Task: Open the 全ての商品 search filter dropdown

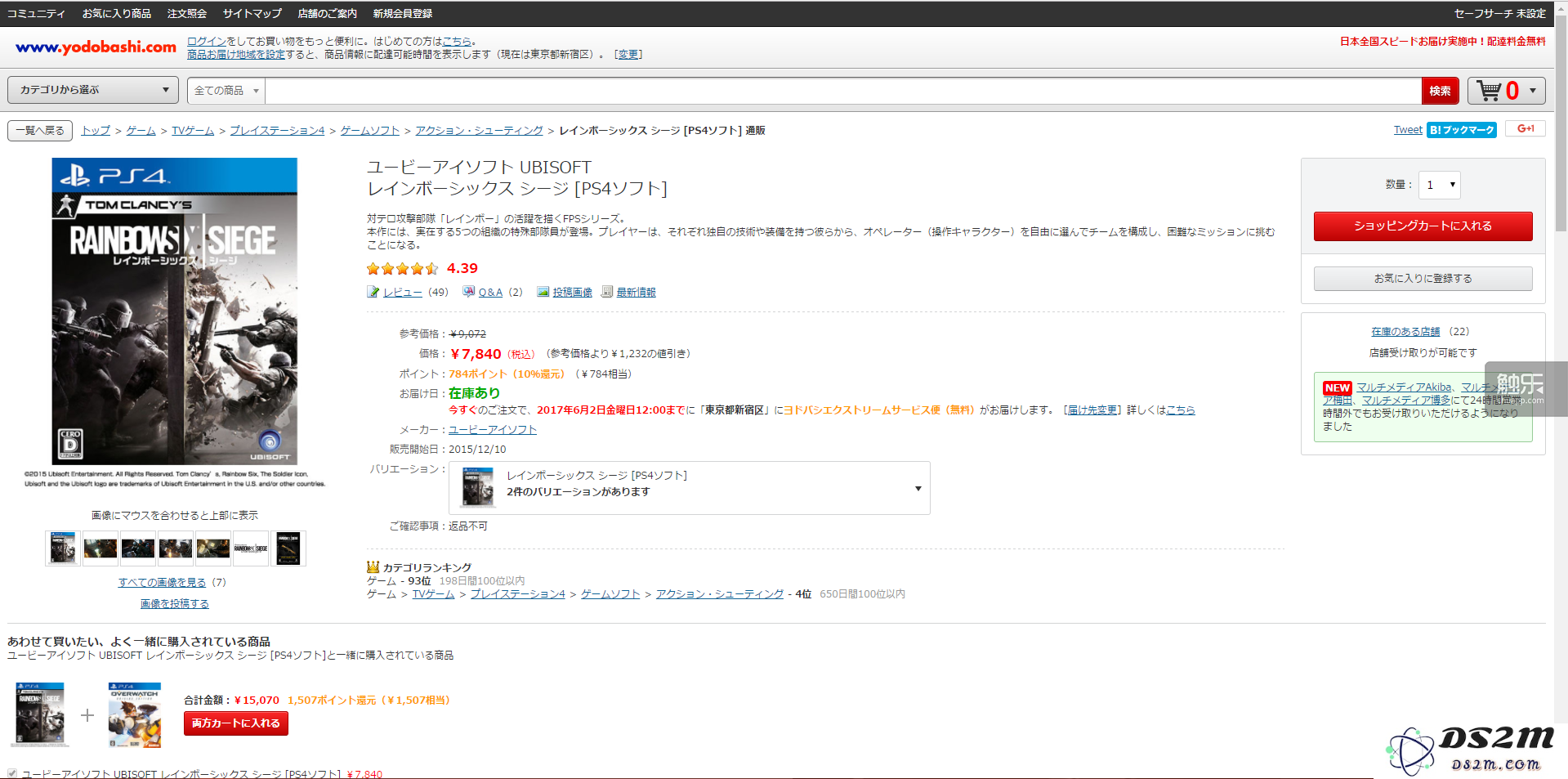Action: point(226,91)
